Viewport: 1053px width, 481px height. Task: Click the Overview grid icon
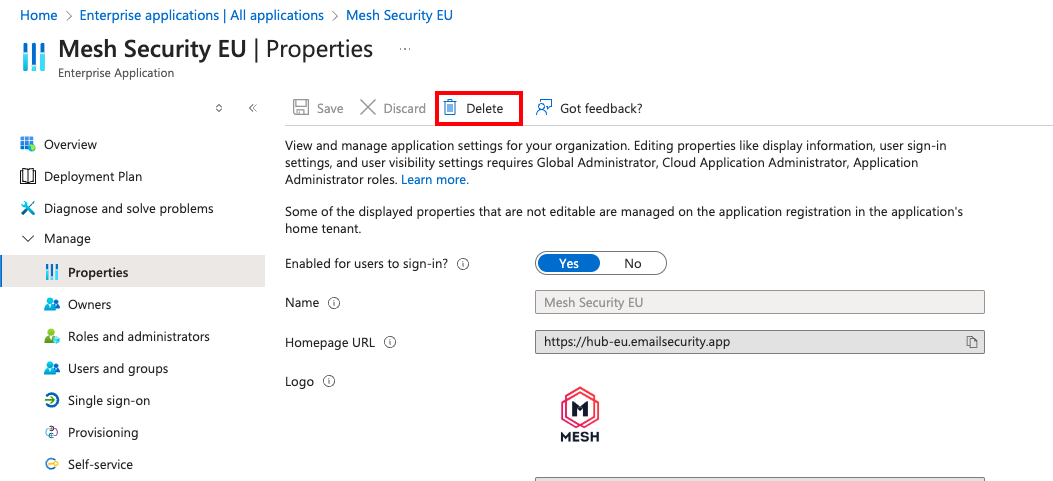pos(28,144)
